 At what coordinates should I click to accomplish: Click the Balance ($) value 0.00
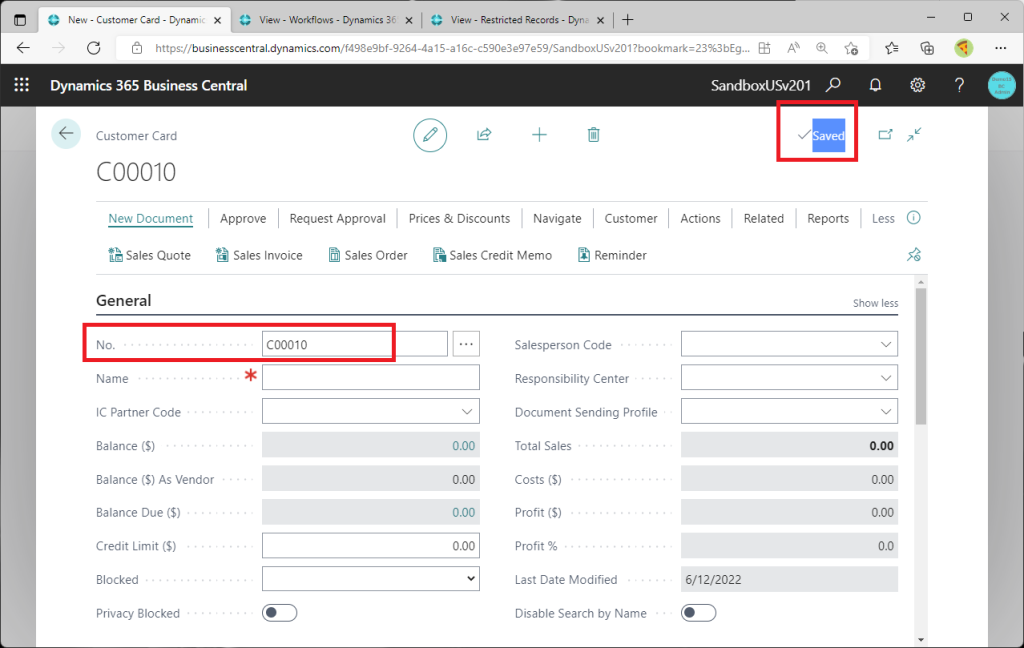[464, 446]
